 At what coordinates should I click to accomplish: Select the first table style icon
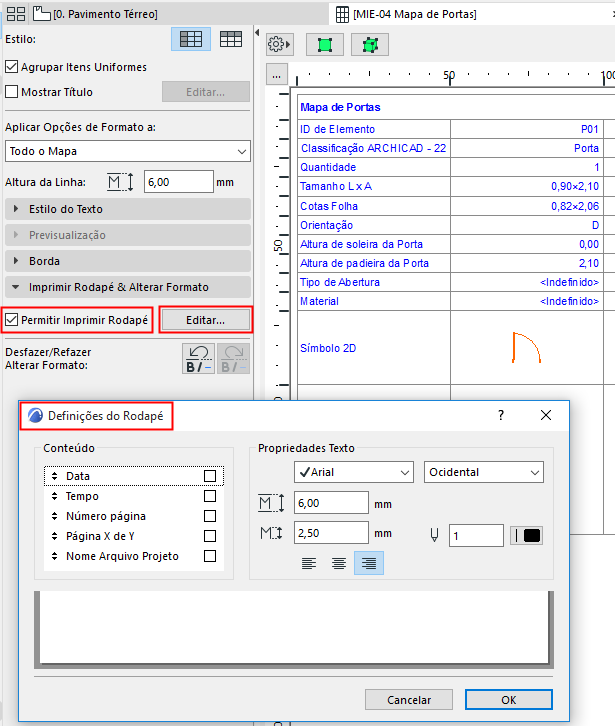click(191, 39)
